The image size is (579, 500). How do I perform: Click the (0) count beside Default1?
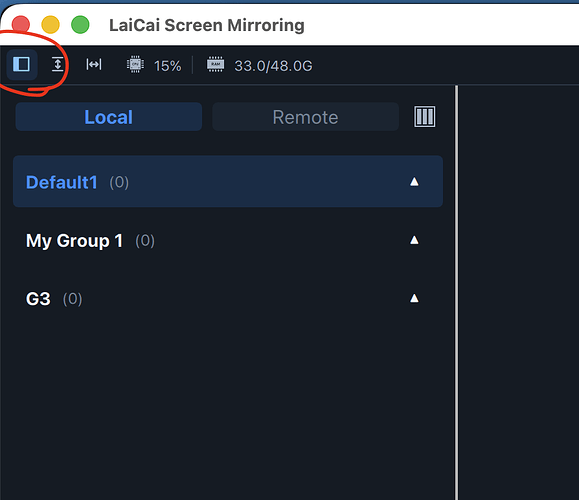(119, 182)
